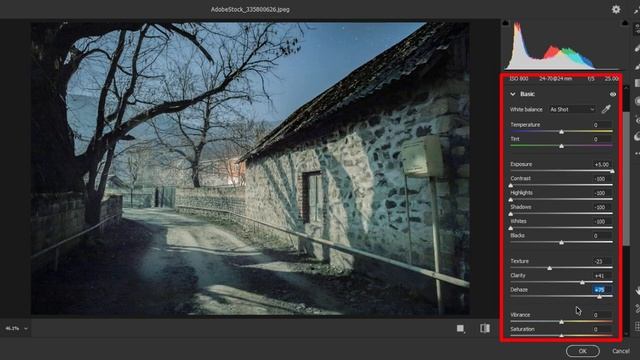The height and width of the screenshot is (360, 640).
Task: Click the Tint slider handle
Action: click(562, 146)
